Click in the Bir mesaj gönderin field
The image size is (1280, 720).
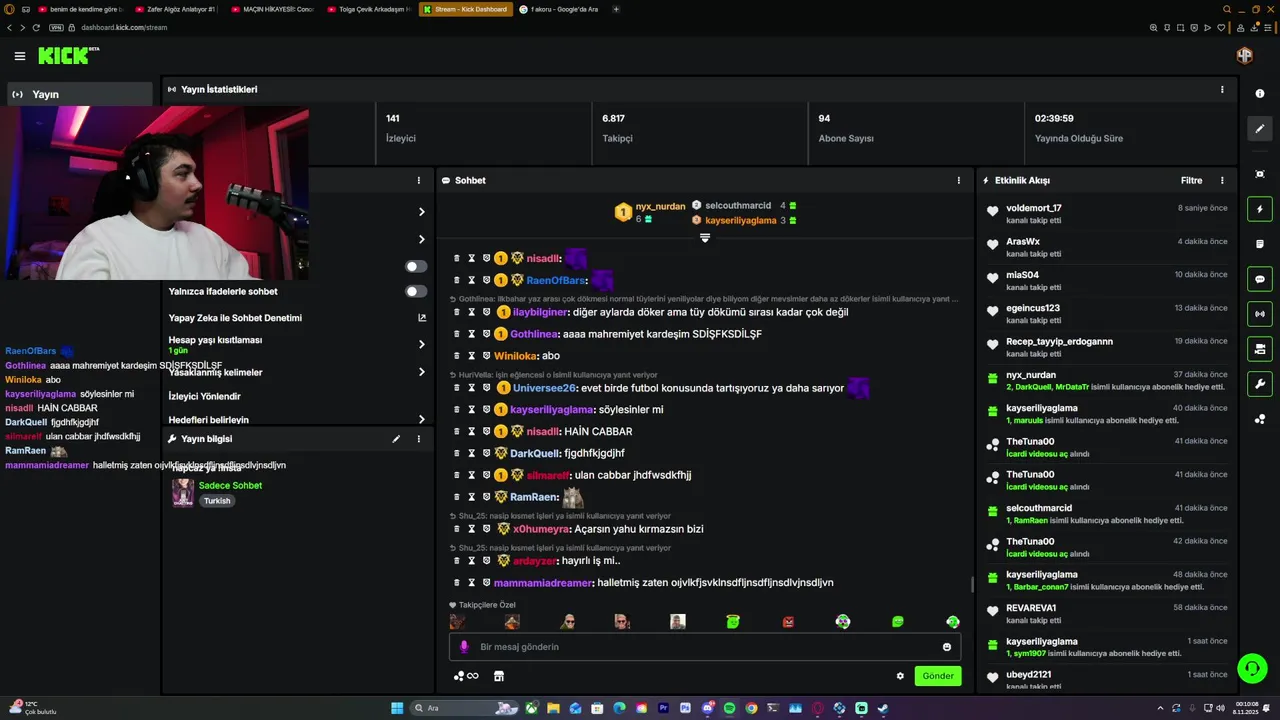click(705, 647)
